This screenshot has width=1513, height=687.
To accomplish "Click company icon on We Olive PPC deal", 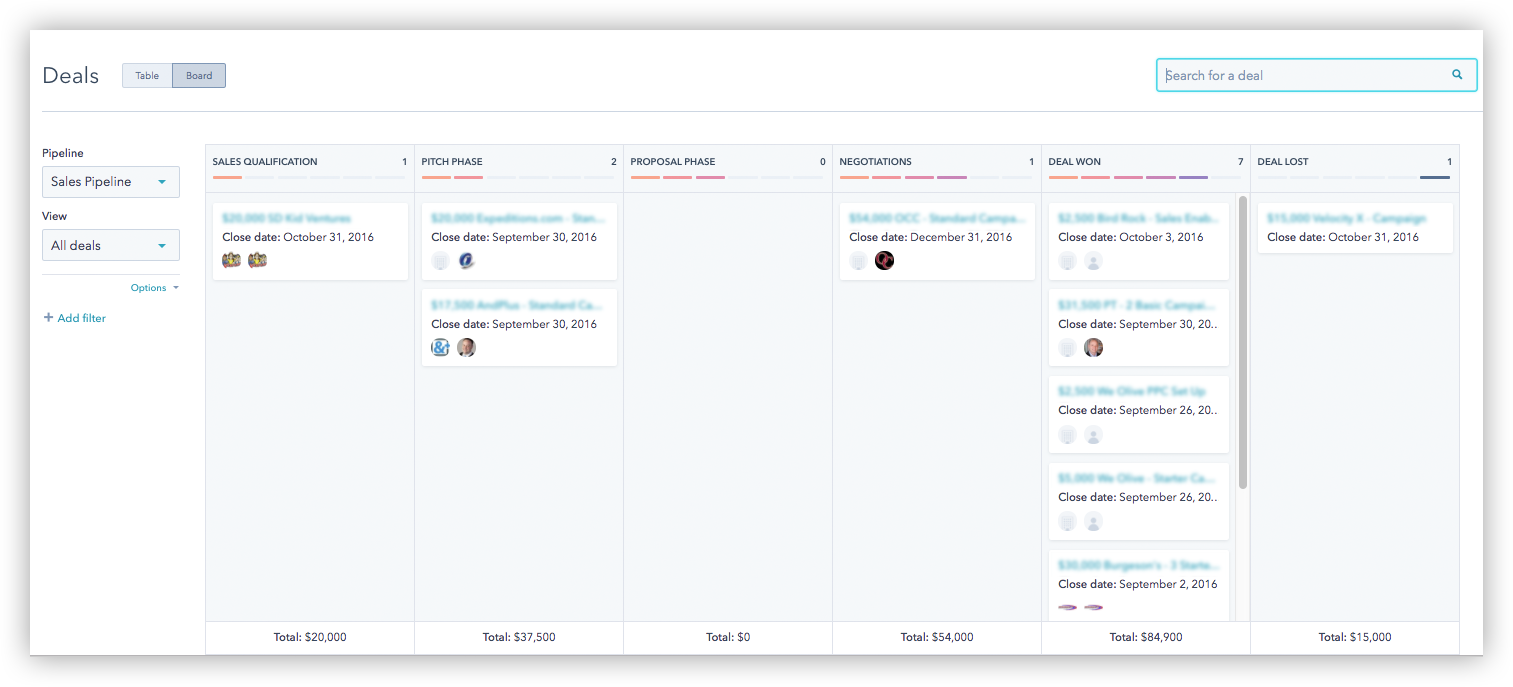I will (1067, 435).
